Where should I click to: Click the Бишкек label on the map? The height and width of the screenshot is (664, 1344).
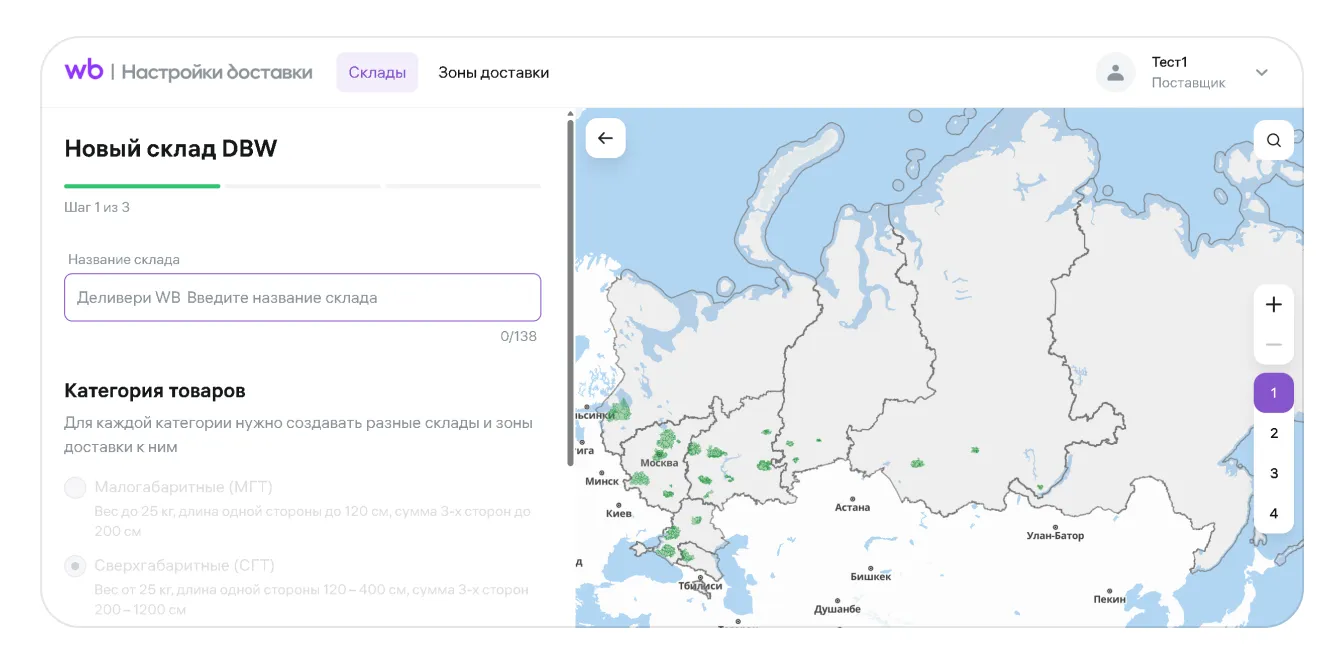click(x=870, y=576)
